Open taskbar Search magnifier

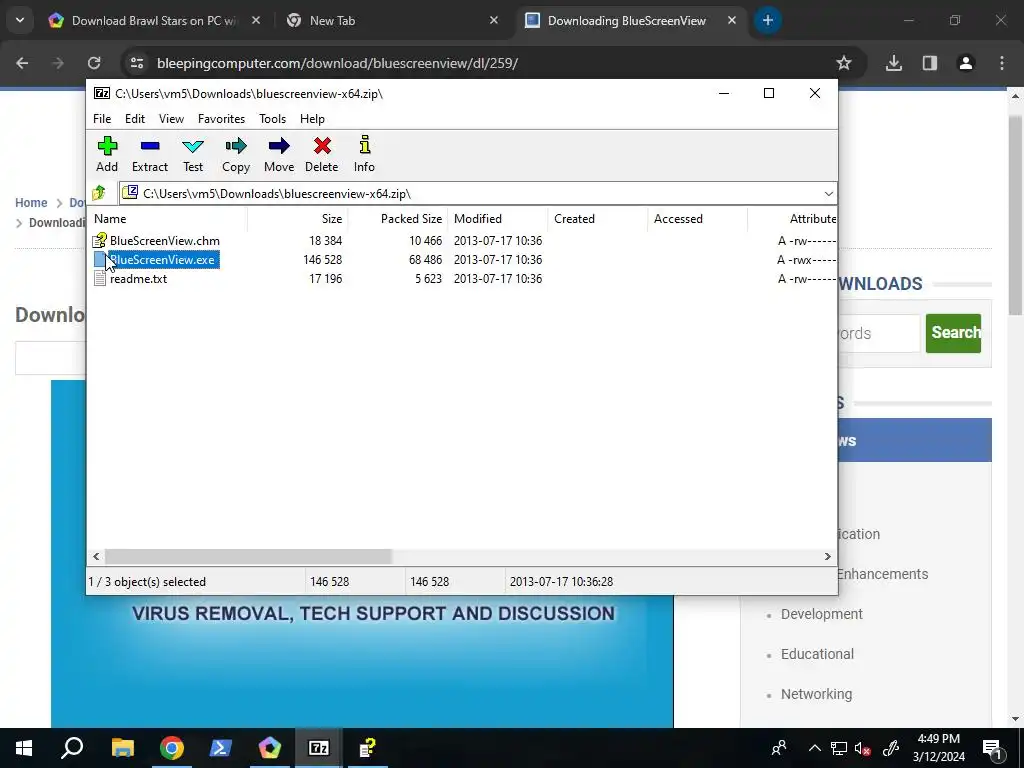pyautogui.click(x=72, y=748)
